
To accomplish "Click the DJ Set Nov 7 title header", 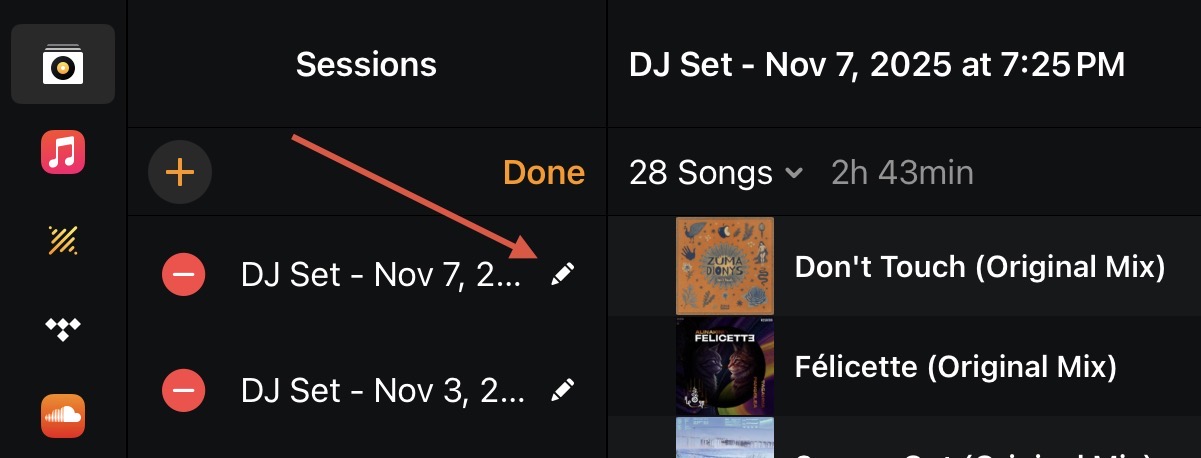I will pyautogui.click(x=877, y=65).
